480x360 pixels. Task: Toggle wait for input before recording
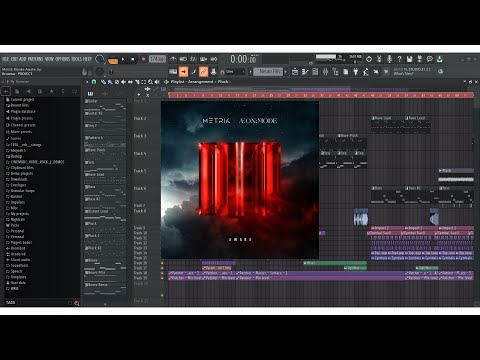[x=183, y=59]
